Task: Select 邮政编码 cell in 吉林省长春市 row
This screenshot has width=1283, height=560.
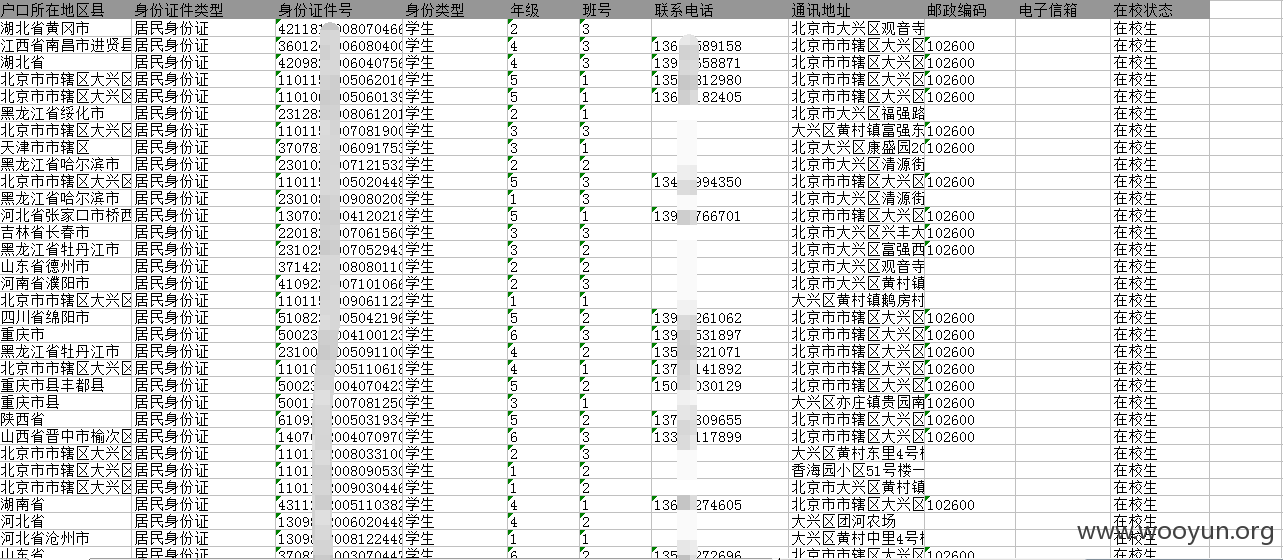Action: pyautogui.click(x=970, y=233)
